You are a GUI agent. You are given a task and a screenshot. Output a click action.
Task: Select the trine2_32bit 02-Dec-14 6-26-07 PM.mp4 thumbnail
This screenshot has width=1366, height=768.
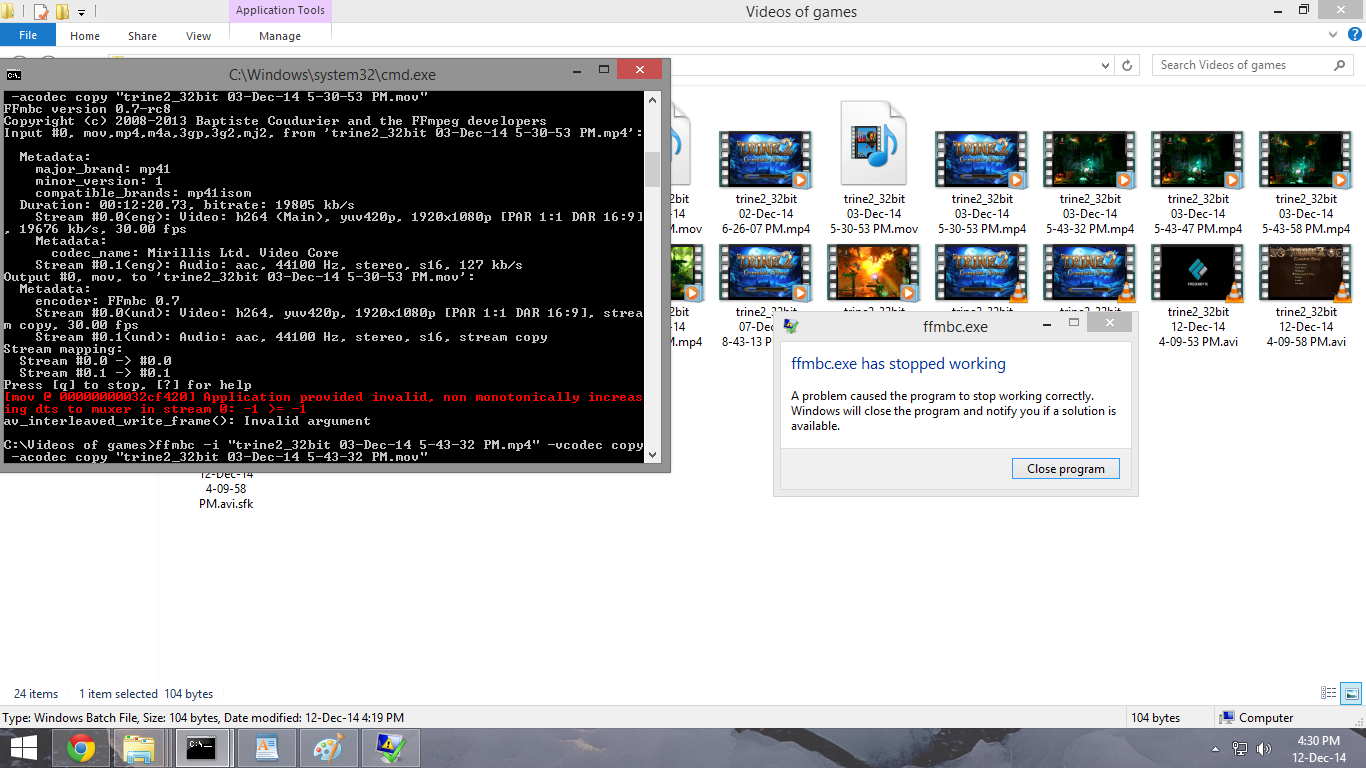pyautogui.click(x=766, y=160)
